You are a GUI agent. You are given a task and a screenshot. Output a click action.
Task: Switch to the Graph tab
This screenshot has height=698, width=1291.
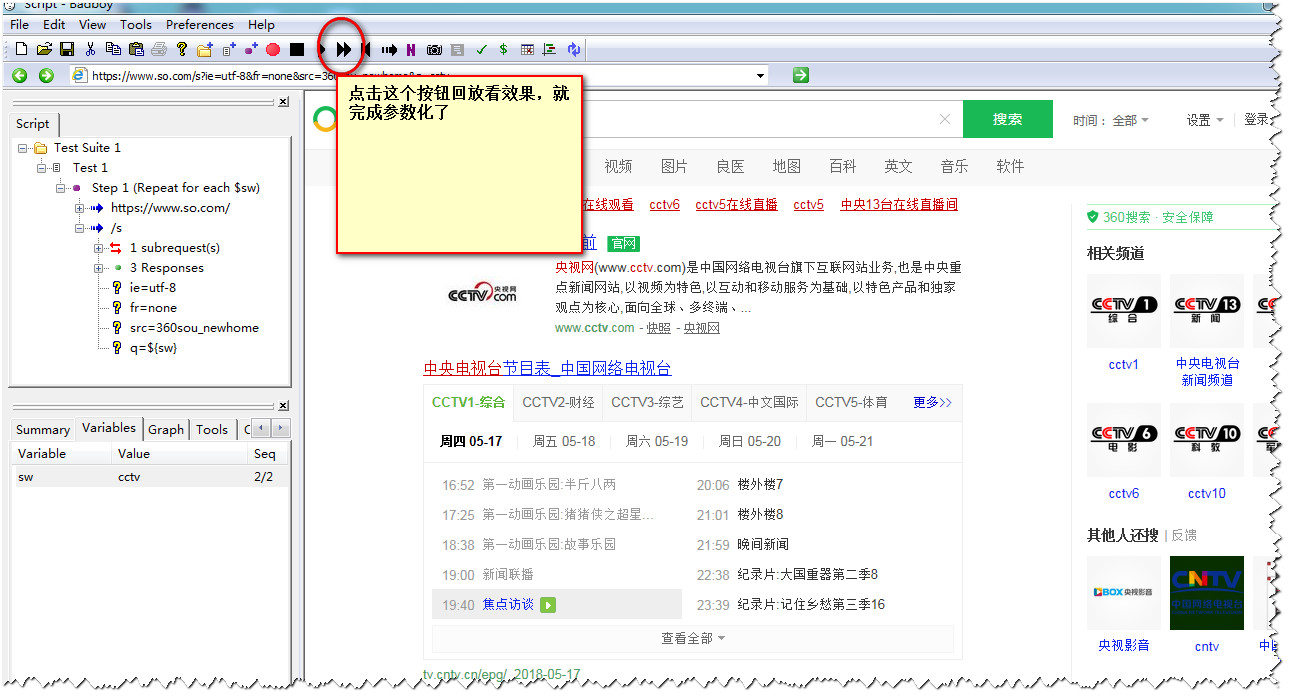tap(166, 429)
